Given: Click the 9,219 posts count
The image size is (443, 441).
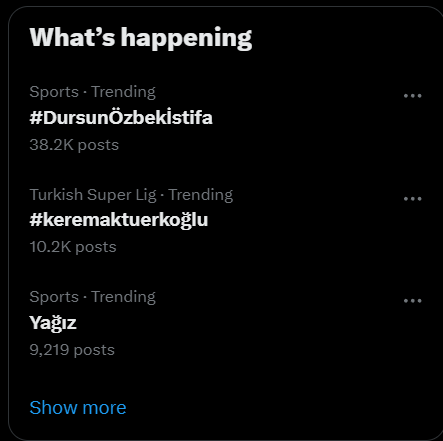Looking at the screenshot, I should (72, 350).
